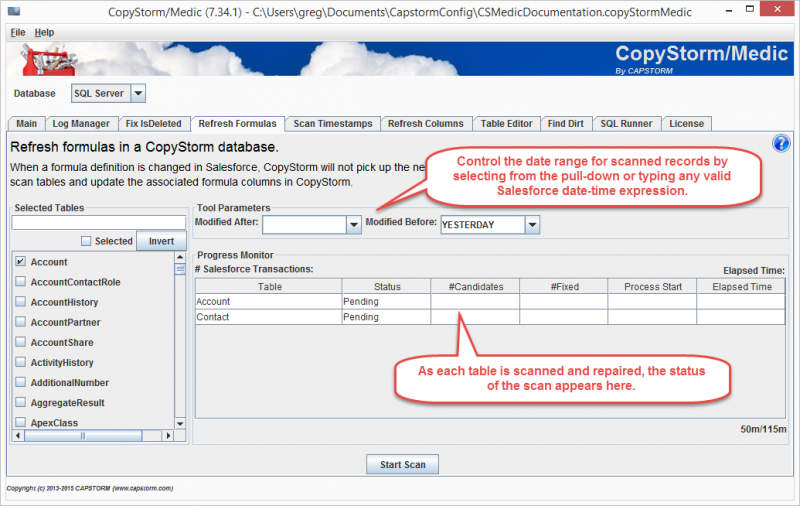
Task: Switch to the Log Manager tab
Action: 81,123
